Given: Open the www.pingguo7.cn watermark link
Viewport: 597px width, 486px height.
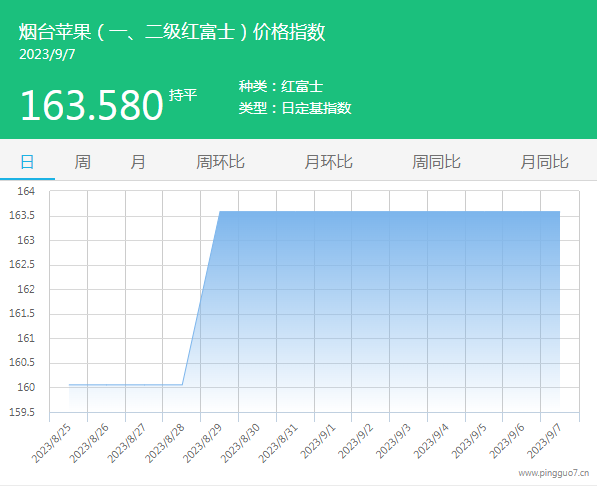Looking at the screenshot, I should (x=554, y=473).
